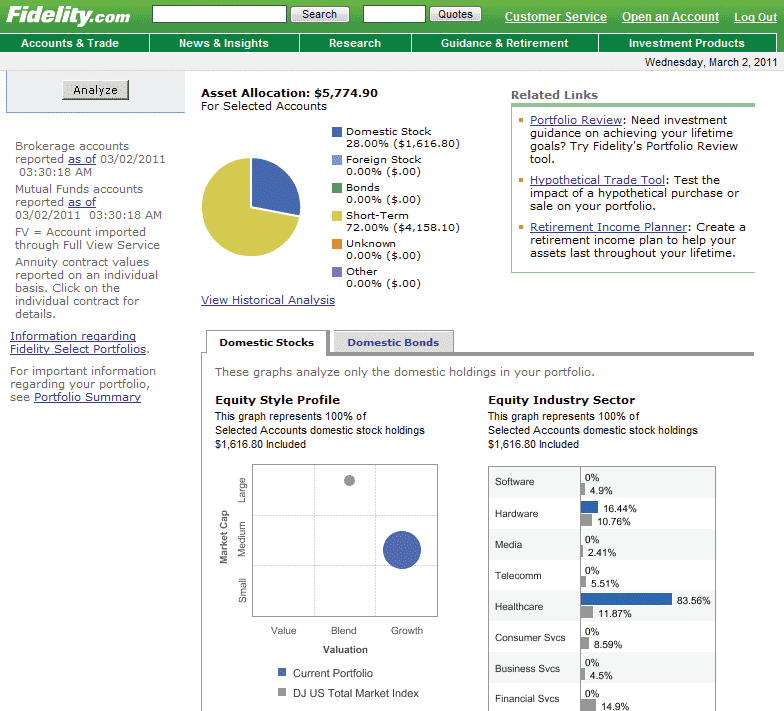Click the 'Blend' valuation axis label
The width and height of the screenshot is (784, 711).
[344, 630]
